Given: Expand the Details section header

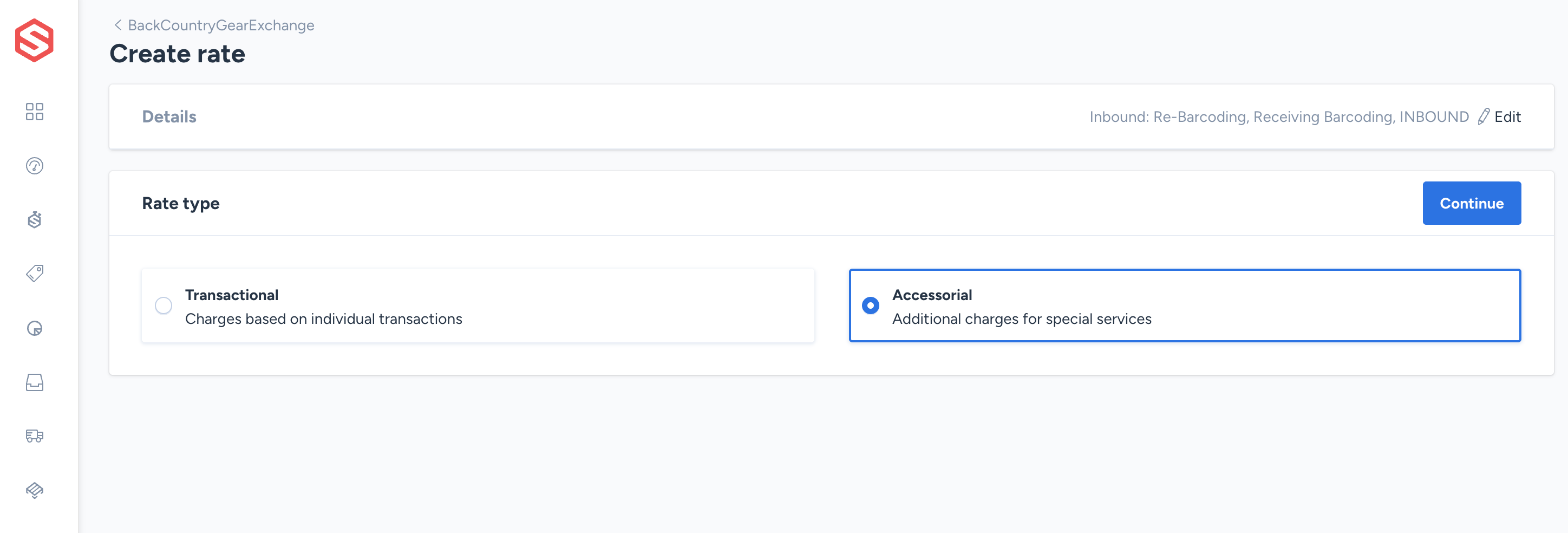Looking at the screenshot, I should tap(169, 116).
